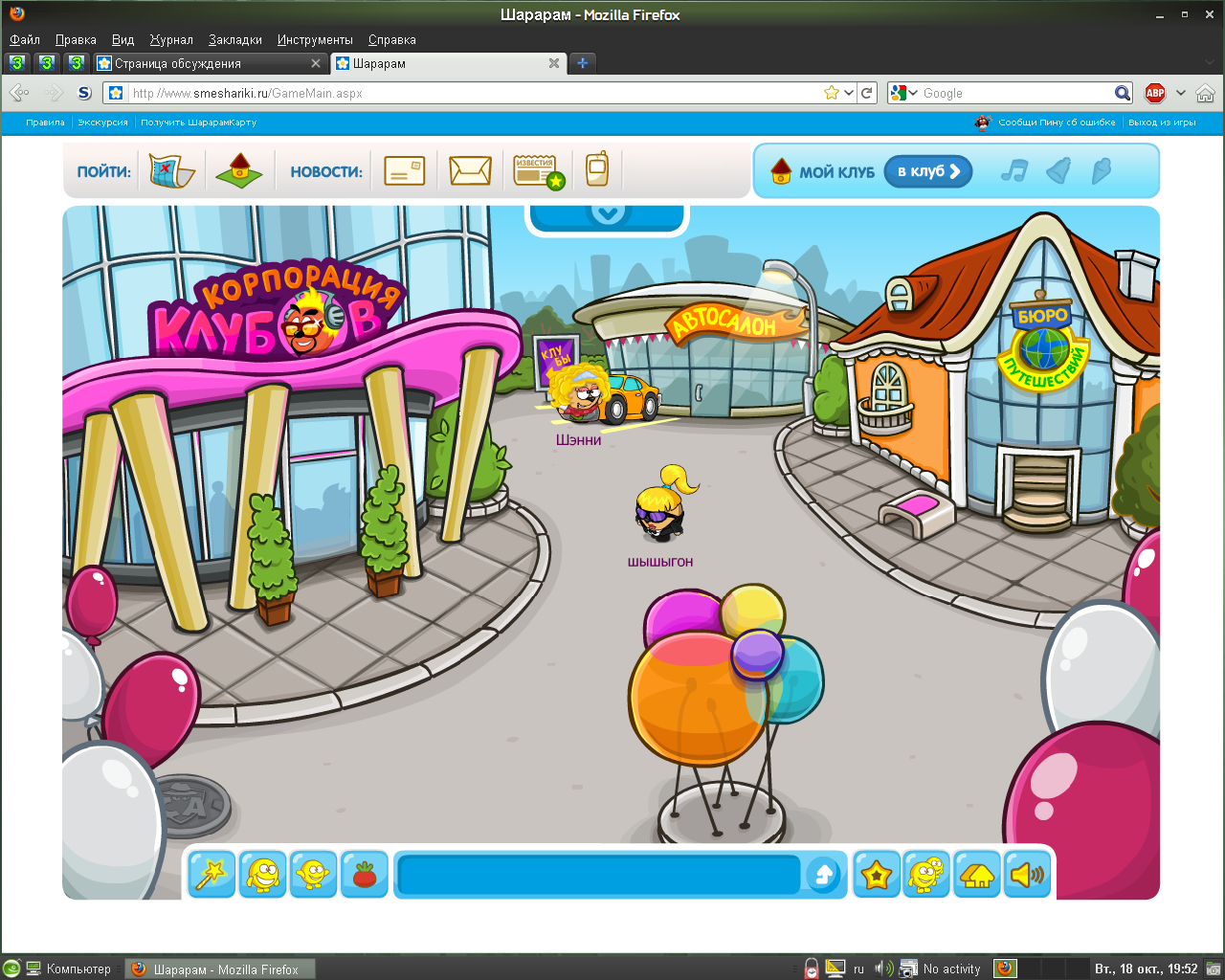Switch to Страница обсуждения tab
The width and height of the screenshot is (1225, 980).
(209, 63)
